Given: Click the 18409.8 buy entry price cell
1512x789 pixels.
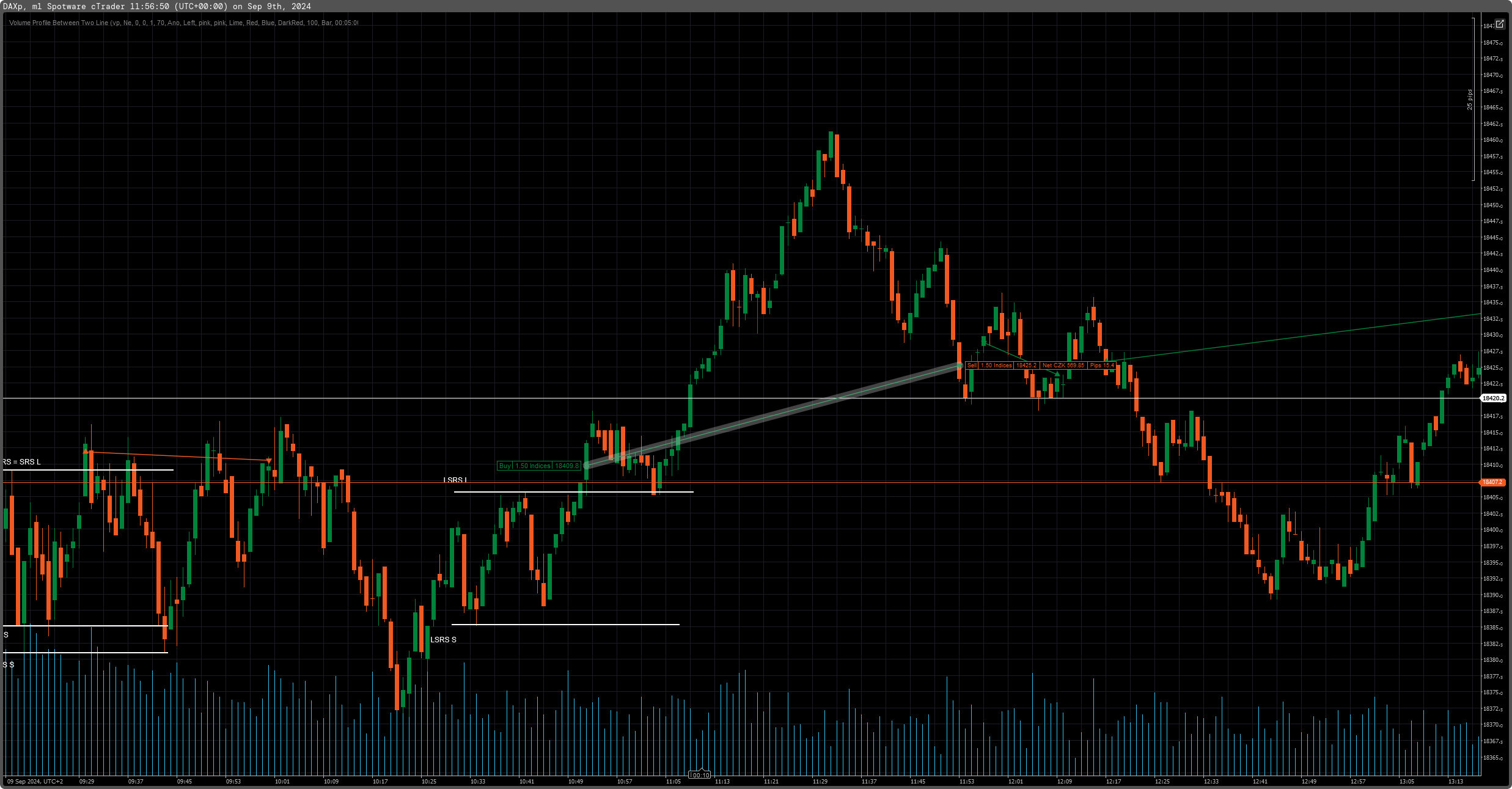Looking at the screenshot, I should [567, 466].
